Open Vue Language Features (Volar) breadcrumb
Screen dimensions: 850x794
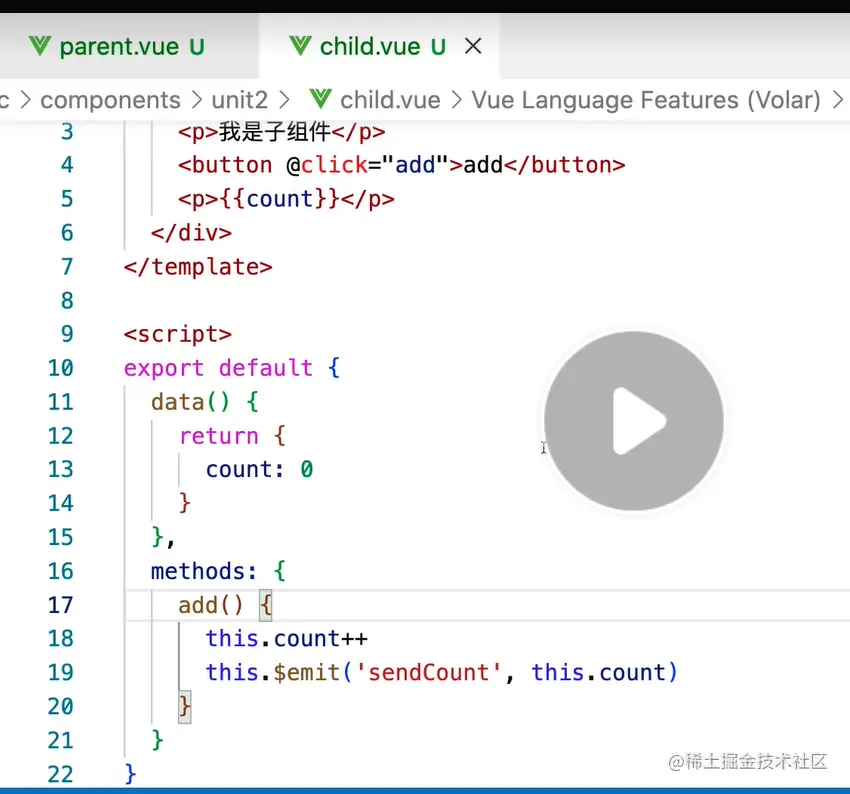tap(646, 100)
